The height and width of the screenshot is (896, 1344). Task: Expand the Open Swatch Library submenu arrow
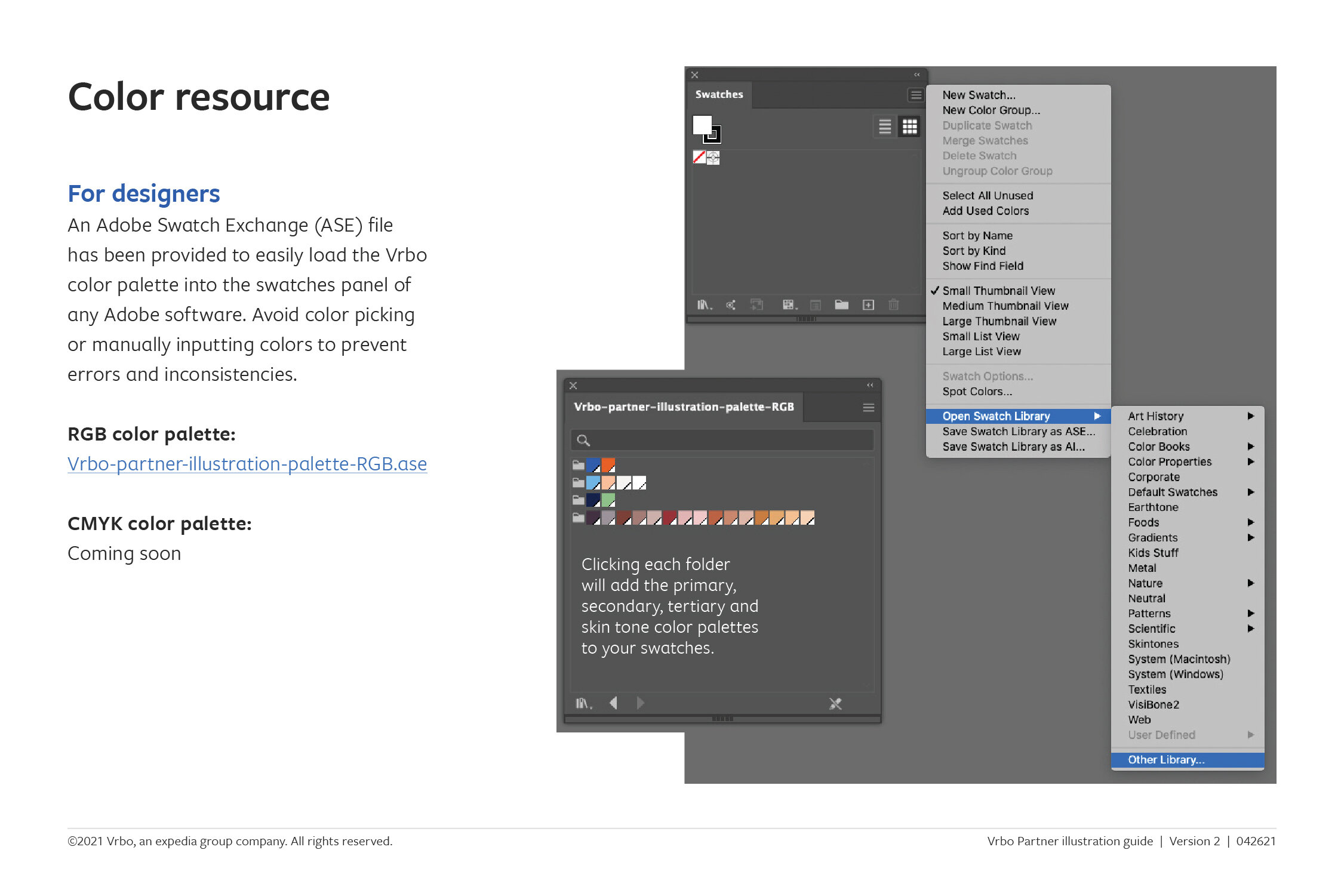pos(1097,416)
